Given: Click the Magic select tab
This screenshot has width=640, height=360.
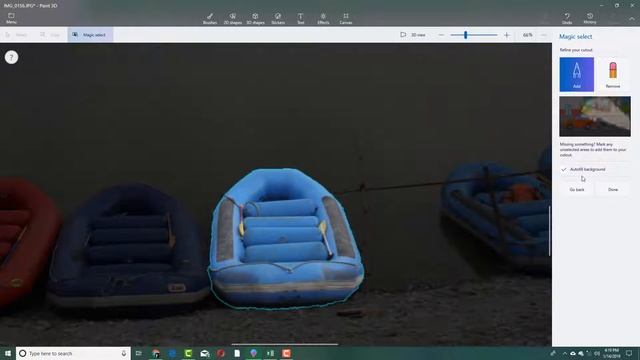Looking at the screenshot, I should (90, 35).
